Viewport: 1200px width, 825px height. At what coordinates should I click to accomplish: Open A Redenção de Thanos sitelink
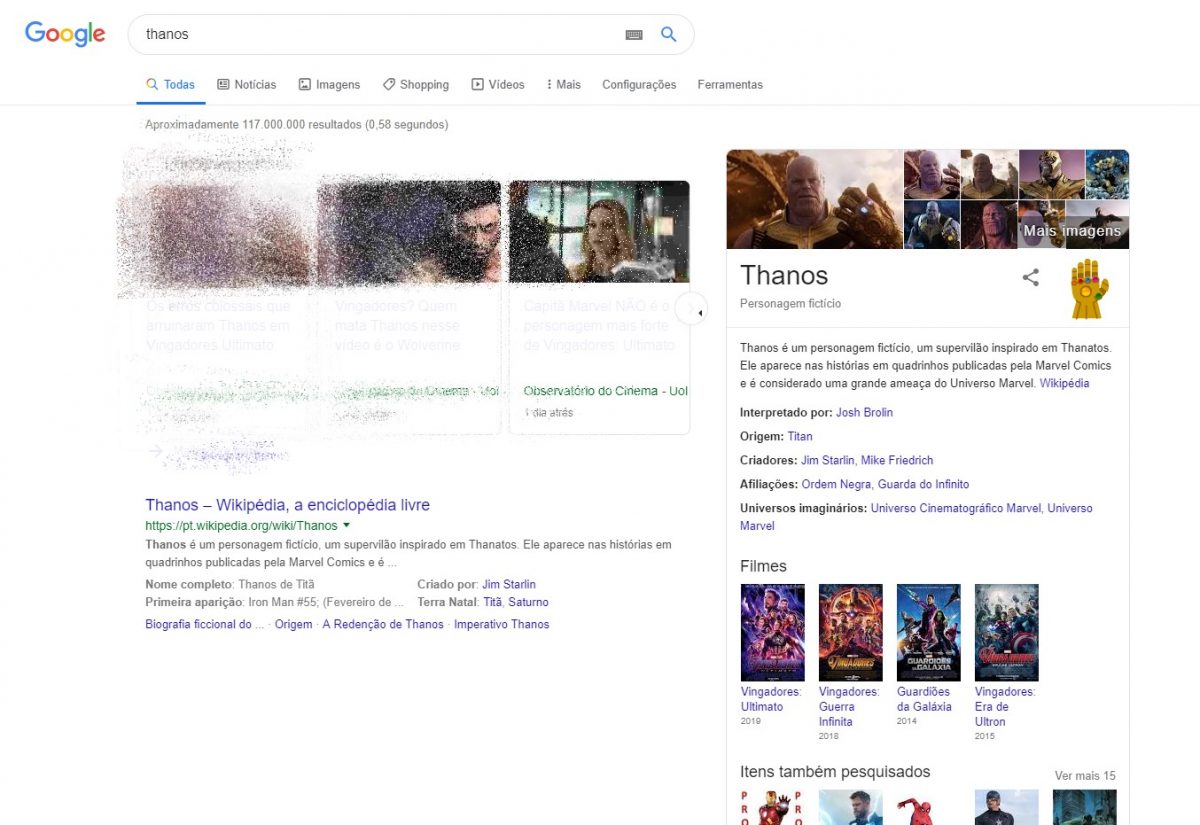click(383, 624)
